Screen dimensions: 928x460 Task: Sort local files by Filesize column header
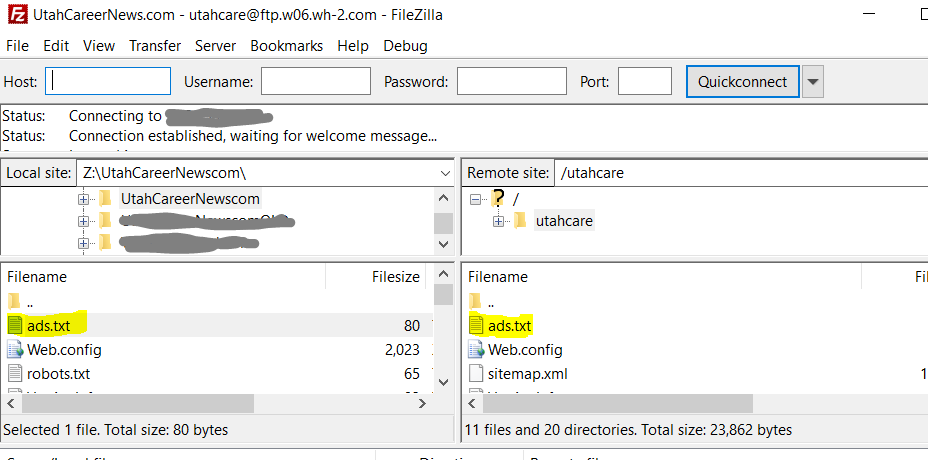coord(395,277)
